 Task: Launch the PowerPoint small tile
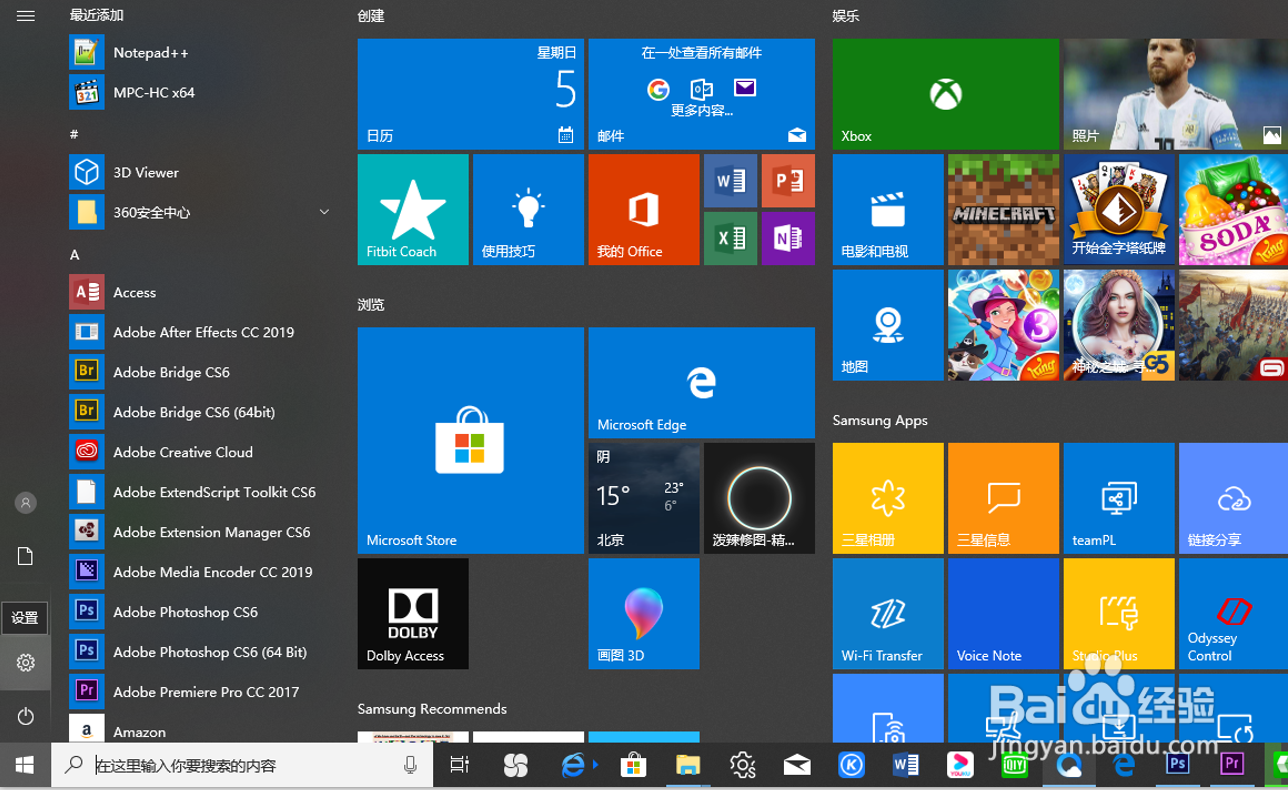point(788,181)
